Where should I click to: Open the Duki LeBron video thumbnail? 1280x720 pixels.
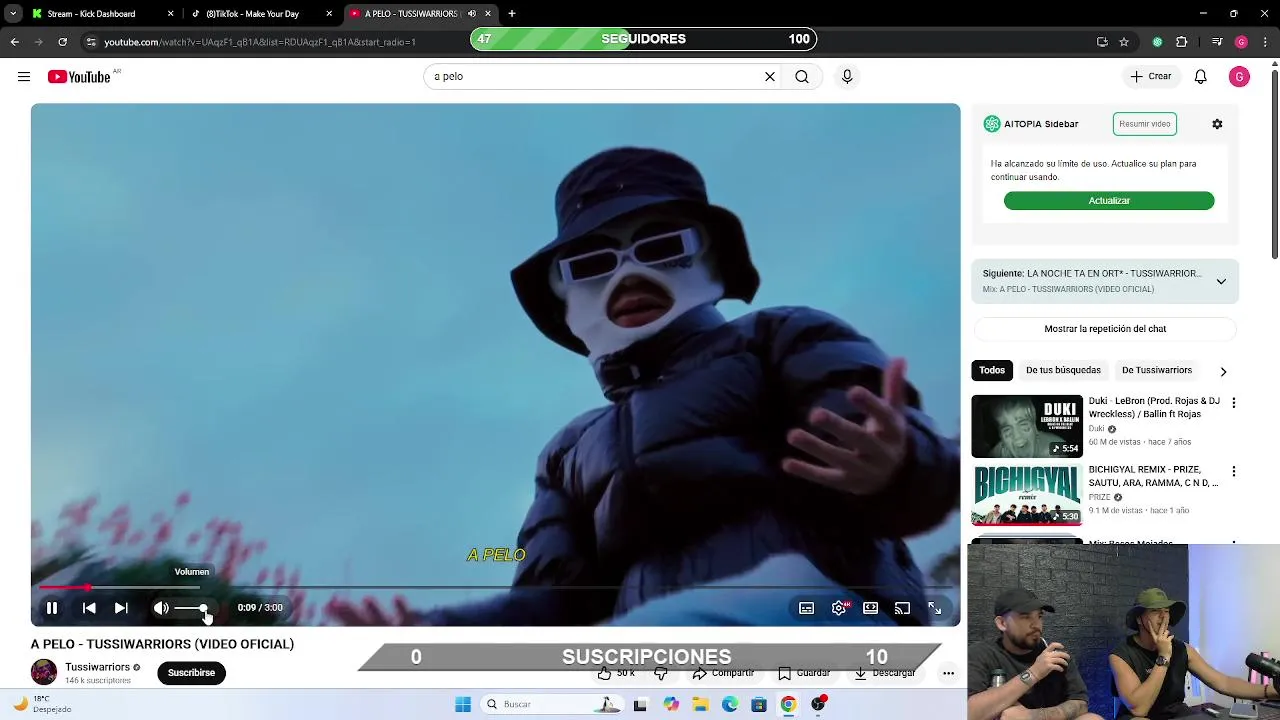[x=1027, y=426]
